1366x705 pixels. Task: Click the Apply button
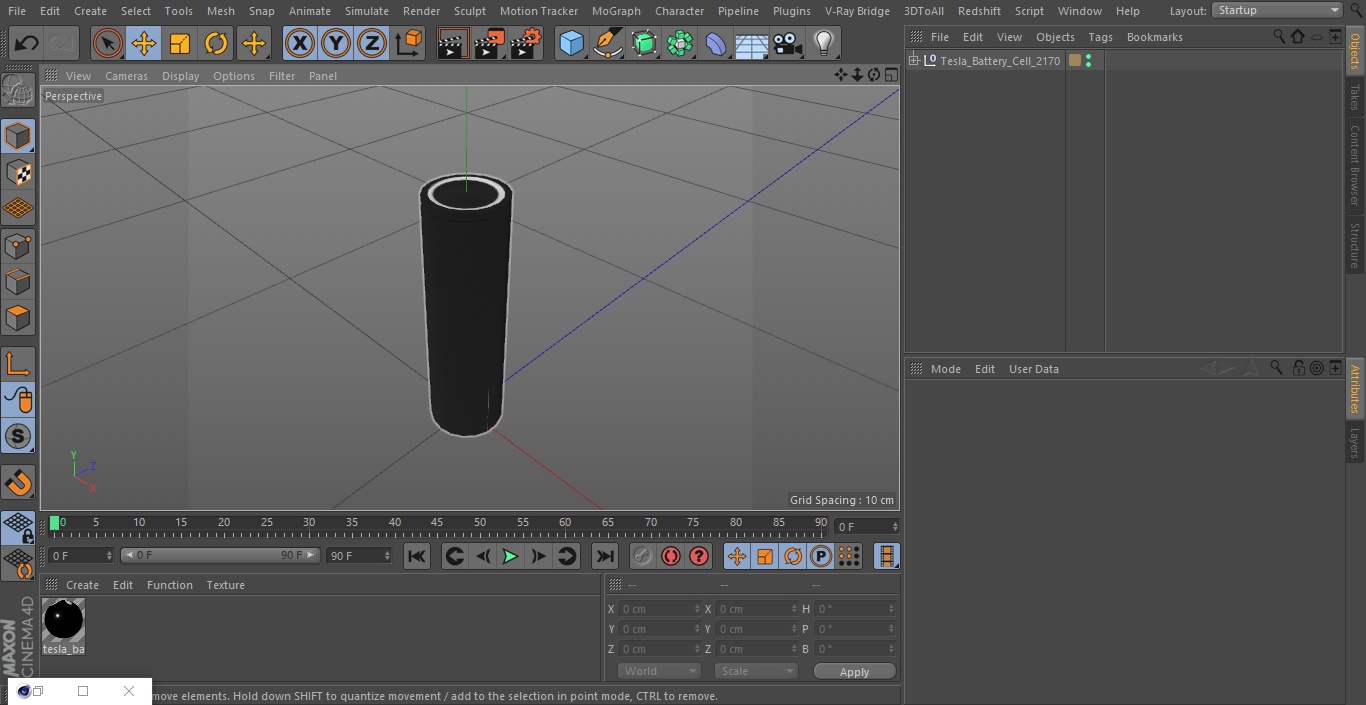[854, 671]
